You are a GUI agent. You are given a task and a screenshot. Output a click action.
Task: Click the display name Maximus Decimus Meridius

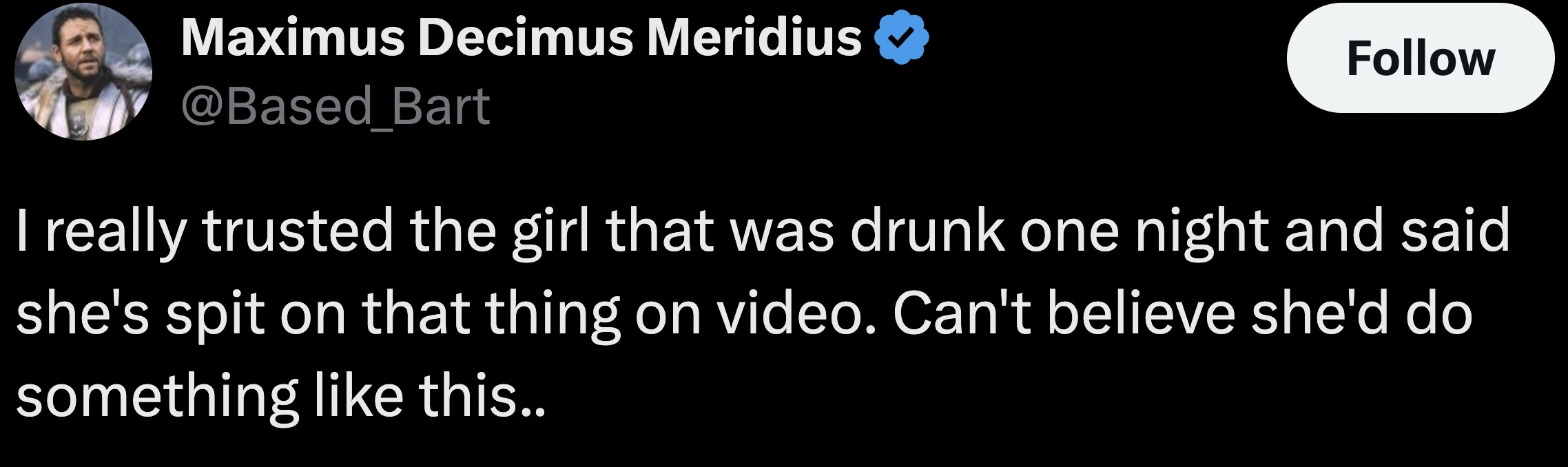[x=521, y=38]
